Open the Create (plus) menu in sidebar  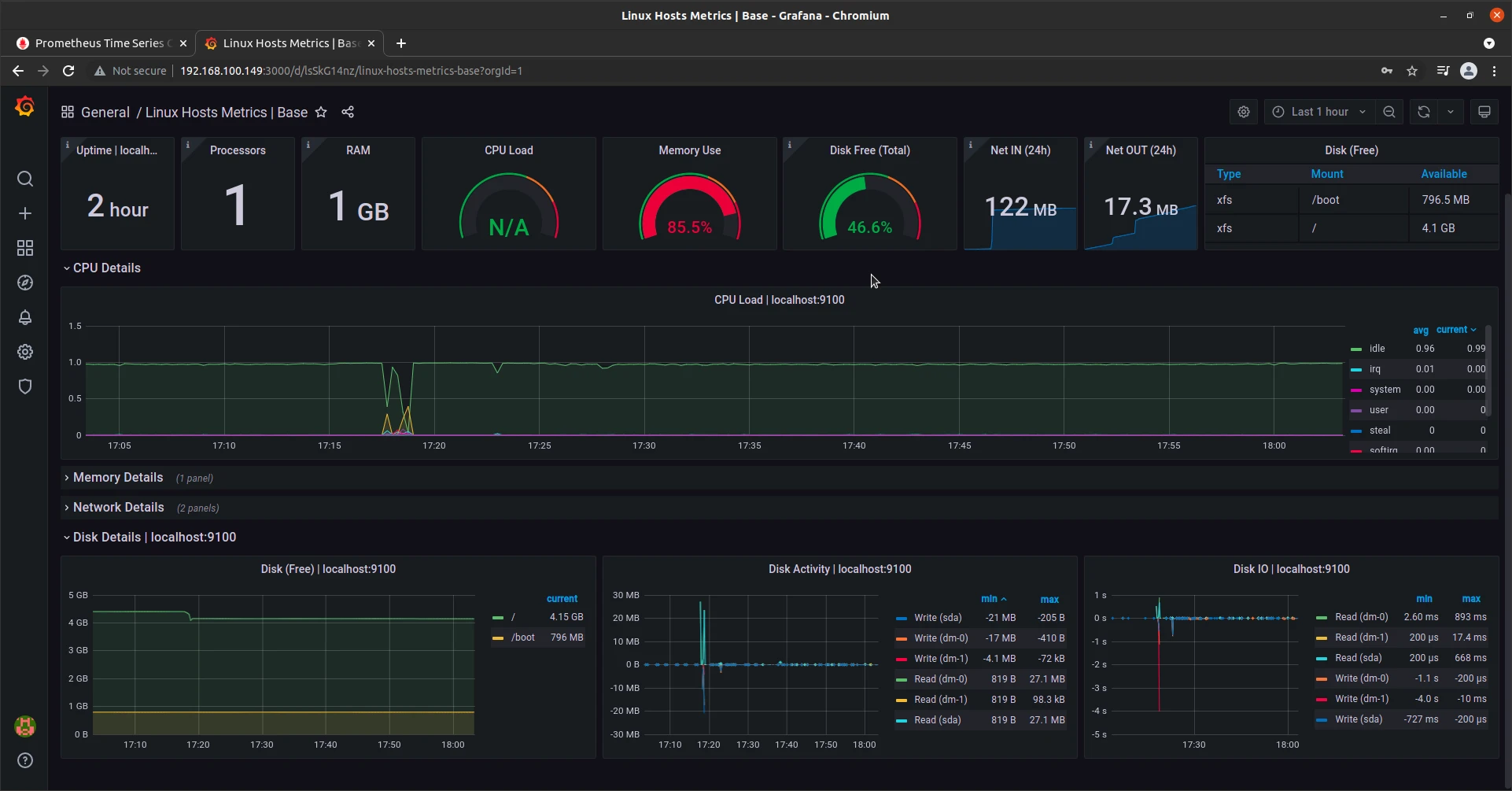tap(26, 213)
